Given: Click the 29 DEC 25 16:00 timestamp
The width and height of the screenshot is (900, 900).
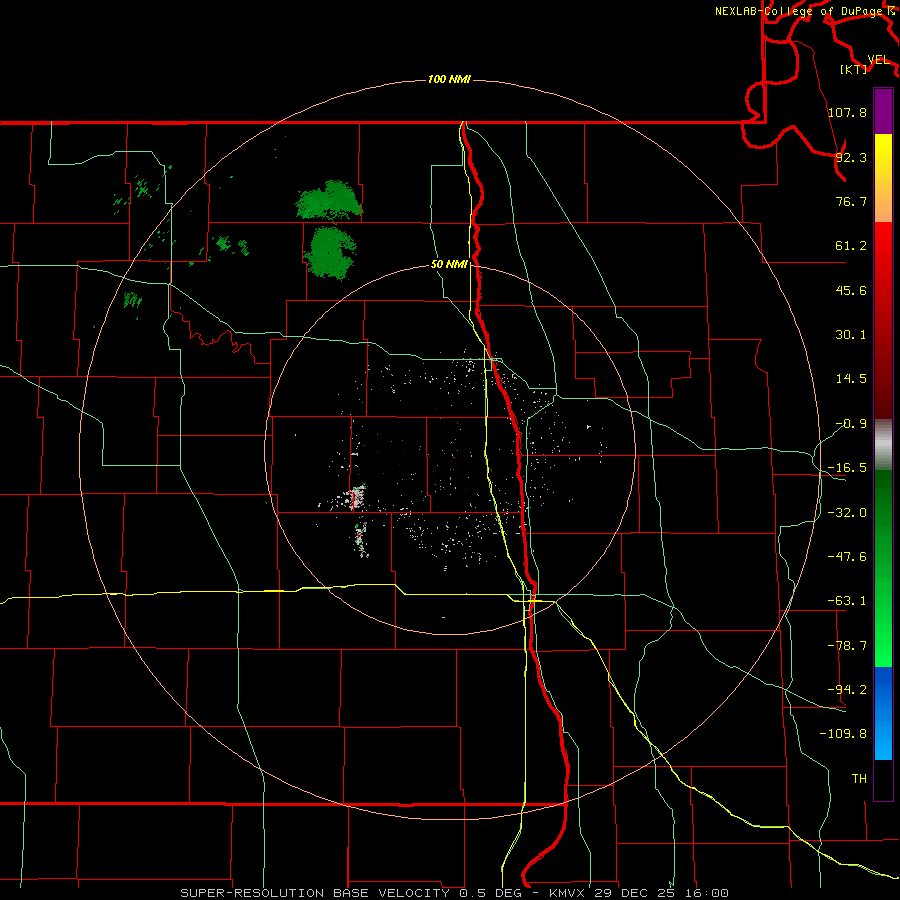Looking at the screenshot, I should tap(661, 893).
